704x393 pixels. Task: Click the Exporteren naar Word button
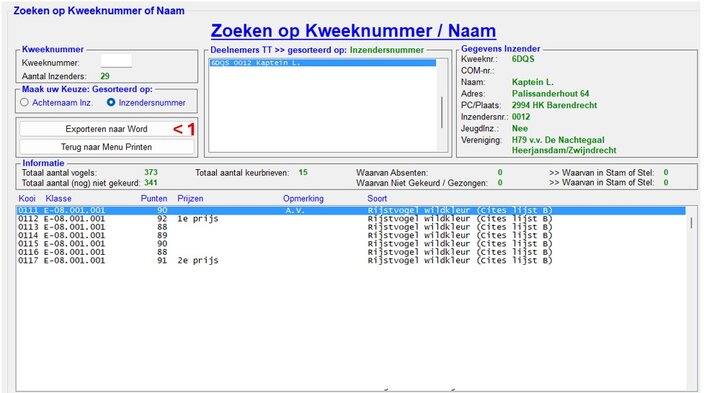point(106,129)
